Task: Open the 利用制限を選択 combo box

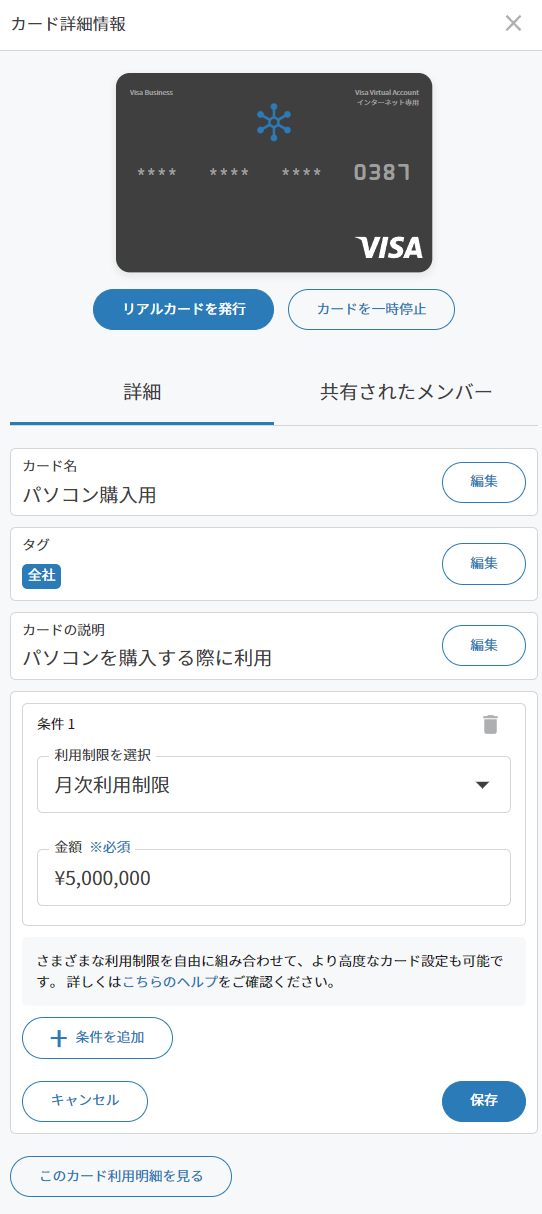Action: tap(274, 784)
